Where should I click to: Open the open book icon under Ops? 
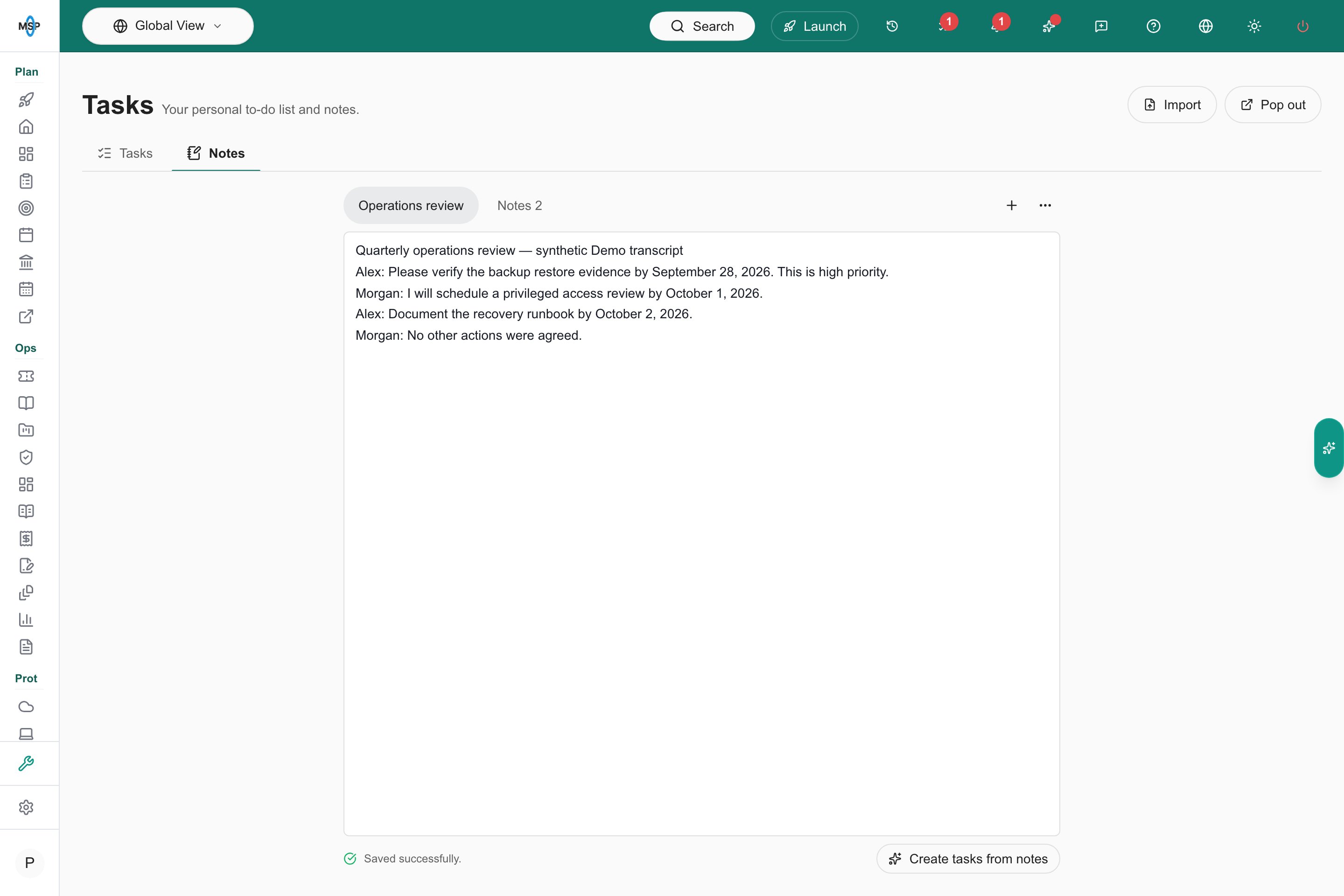(x=26, y=403)
